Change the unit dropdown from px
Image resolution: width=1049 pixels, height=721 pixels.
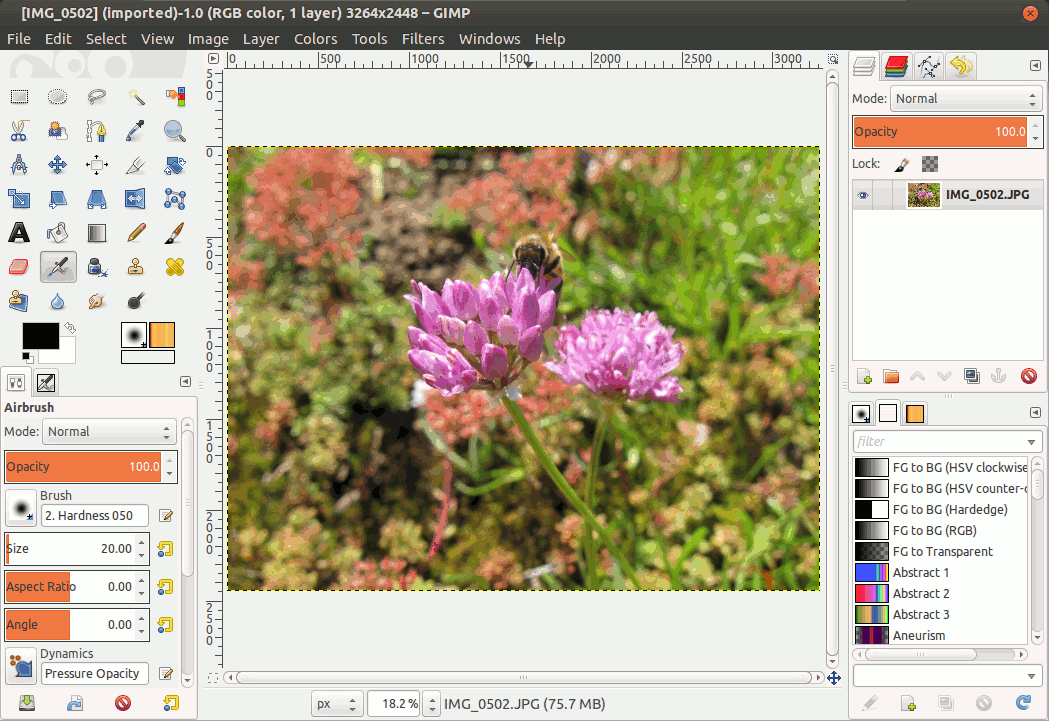point(337,704)
